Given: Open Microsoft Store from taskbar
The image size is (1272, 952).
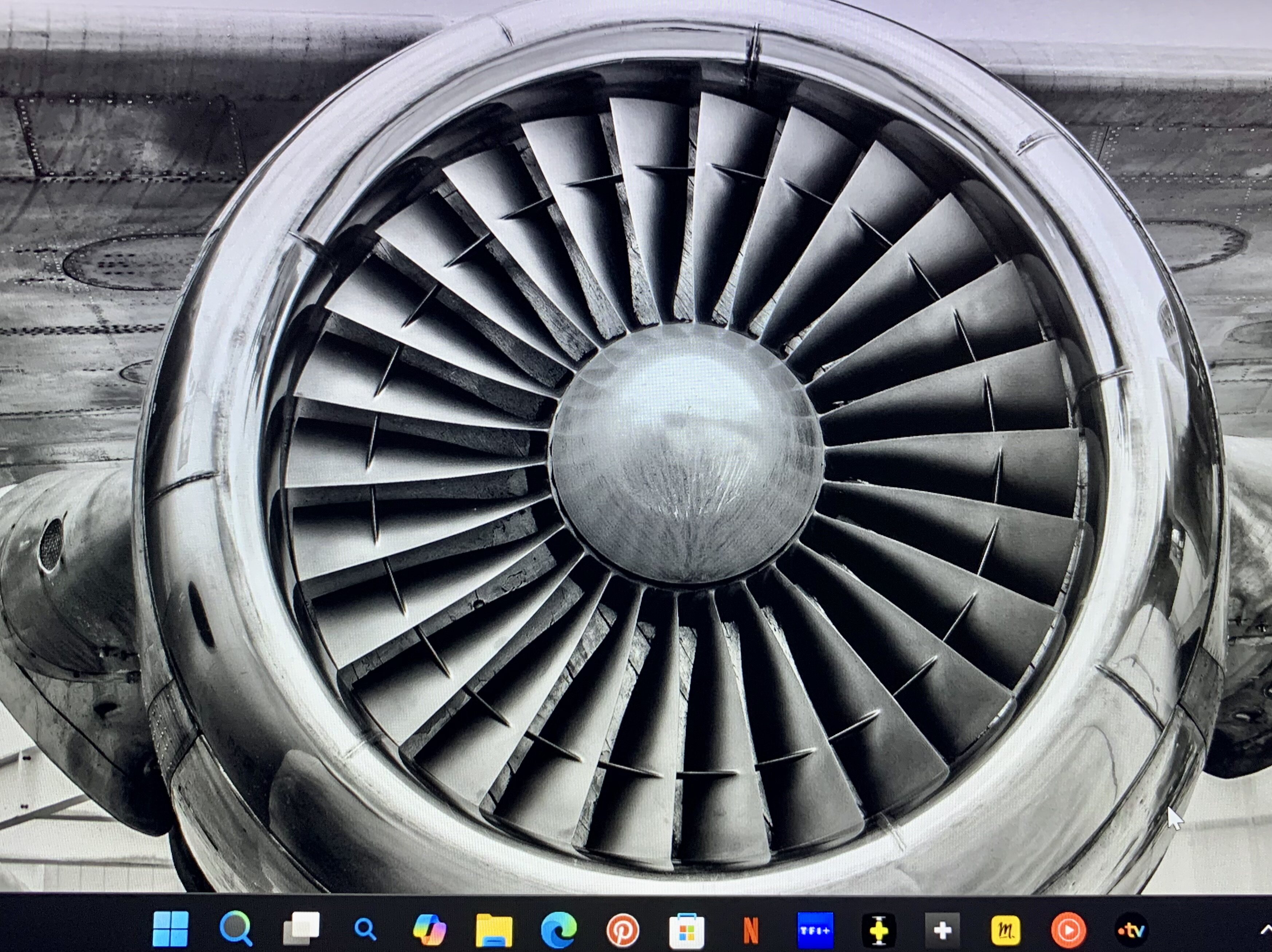Looking at the screenshot, I should 687,929.
